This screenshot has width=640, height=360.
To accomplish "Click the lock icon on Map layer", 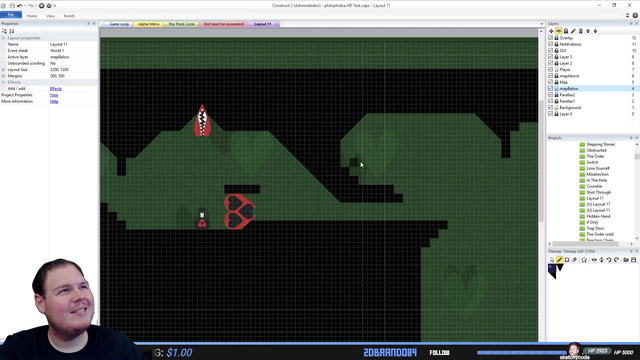I will click(556, 82).
